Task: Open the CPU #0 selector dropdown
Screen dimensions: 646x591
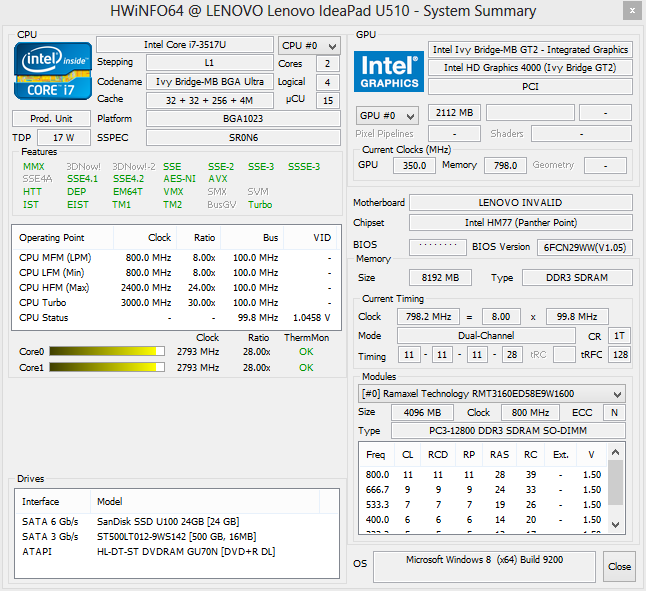Action: [x=309, y=46]
